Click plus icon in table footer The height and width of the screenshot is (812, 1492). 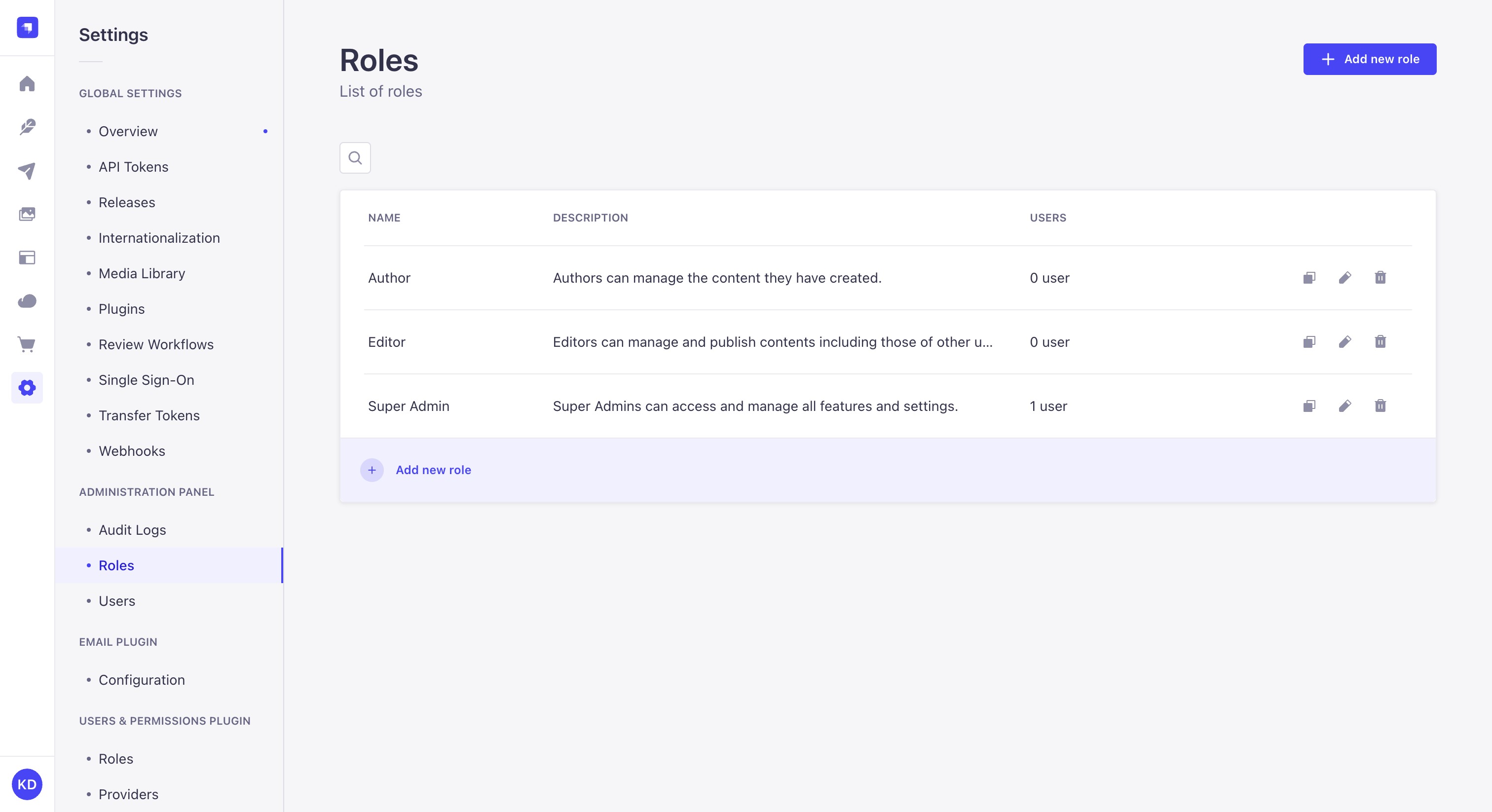click(x=372, y=470)
